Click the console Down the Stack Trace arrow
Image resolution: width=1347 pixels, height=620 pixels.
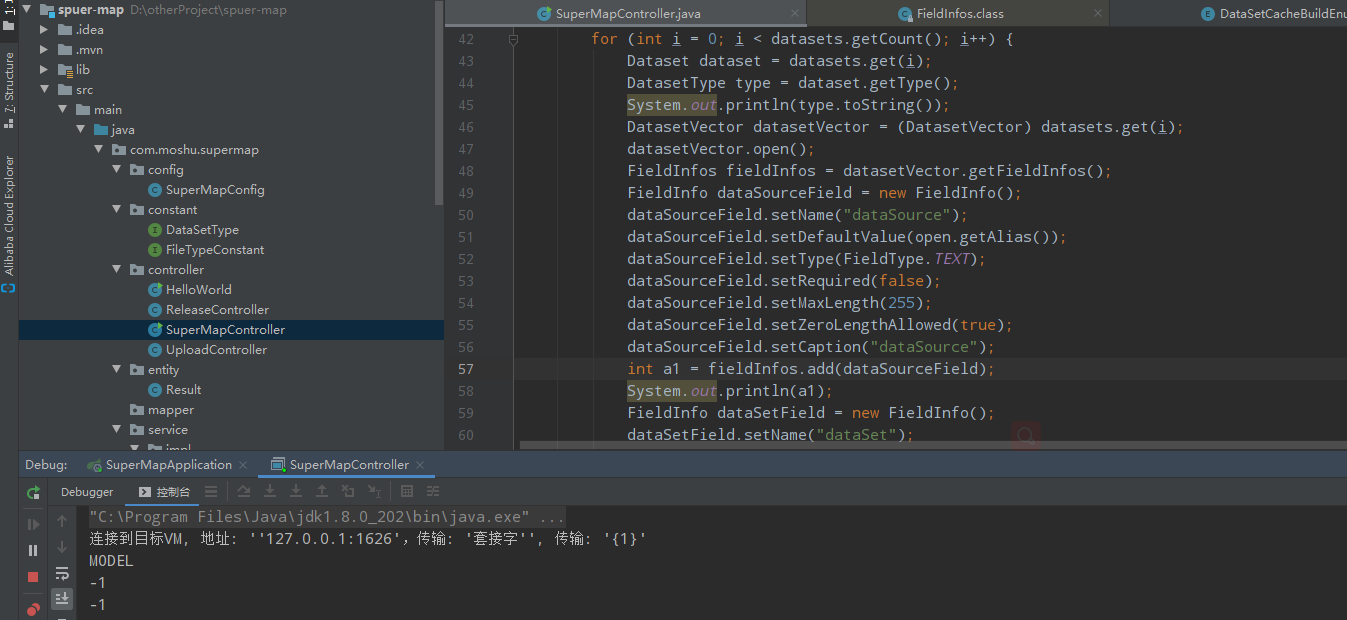pos(62,547)
